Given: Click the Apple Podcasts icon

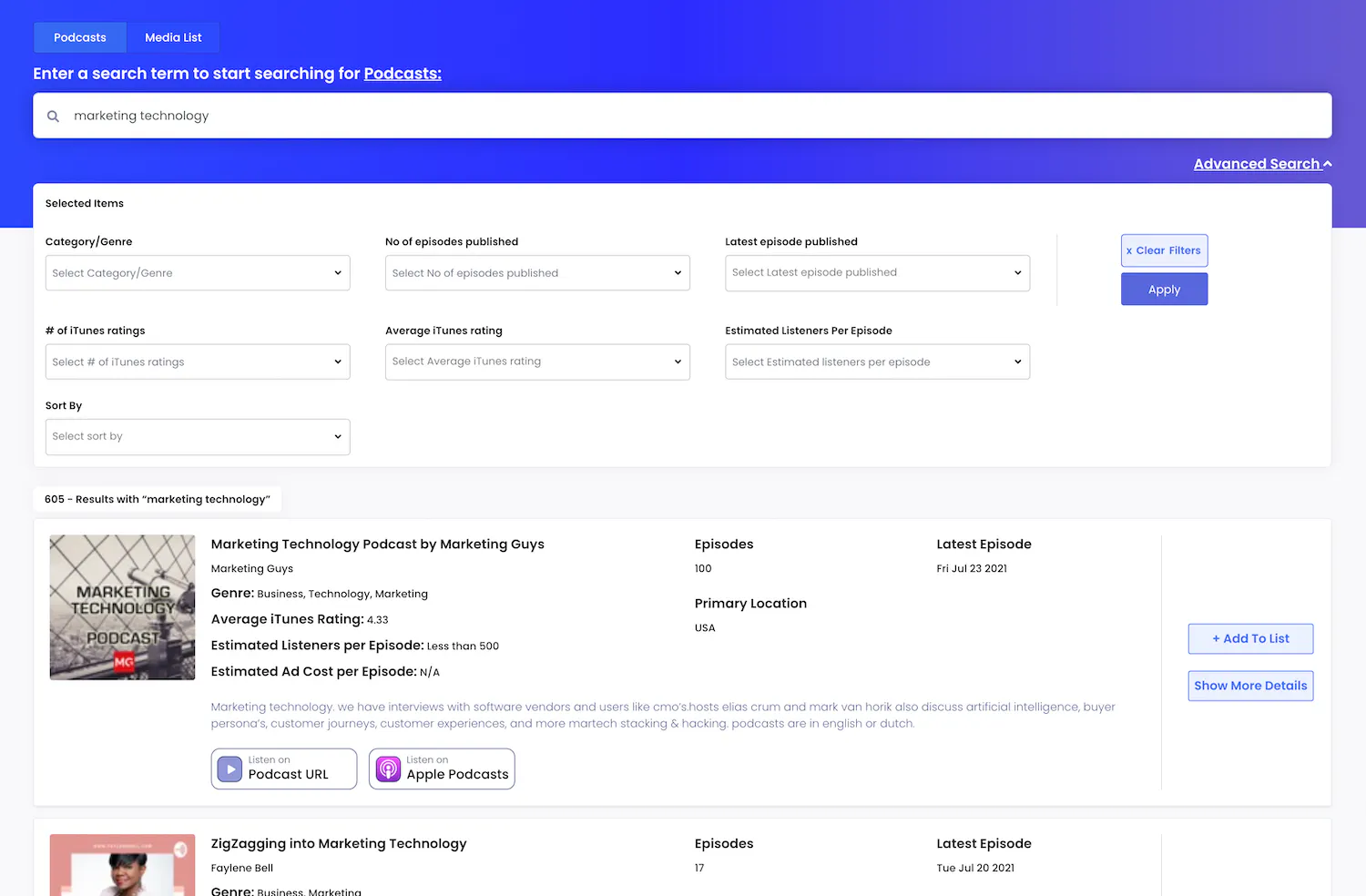Looking at the screenshot, I should point(388,769).
